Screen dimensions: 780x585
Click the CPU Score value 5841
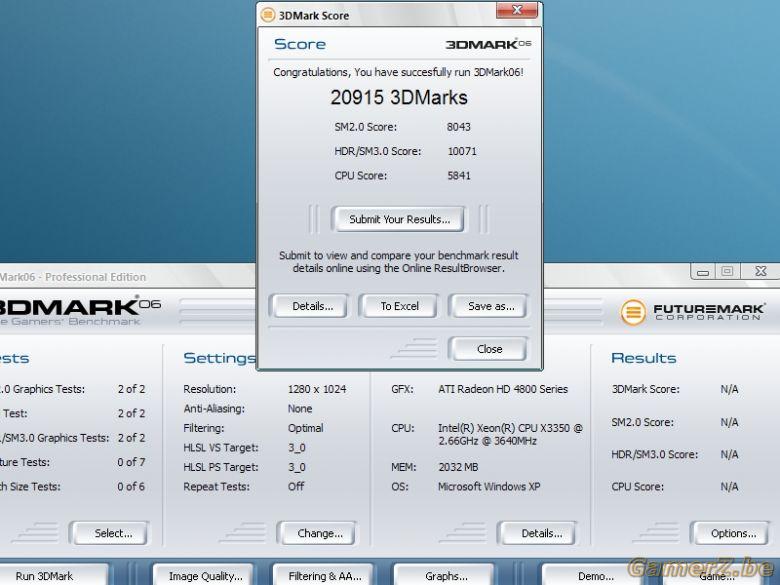tap(458, 176)
